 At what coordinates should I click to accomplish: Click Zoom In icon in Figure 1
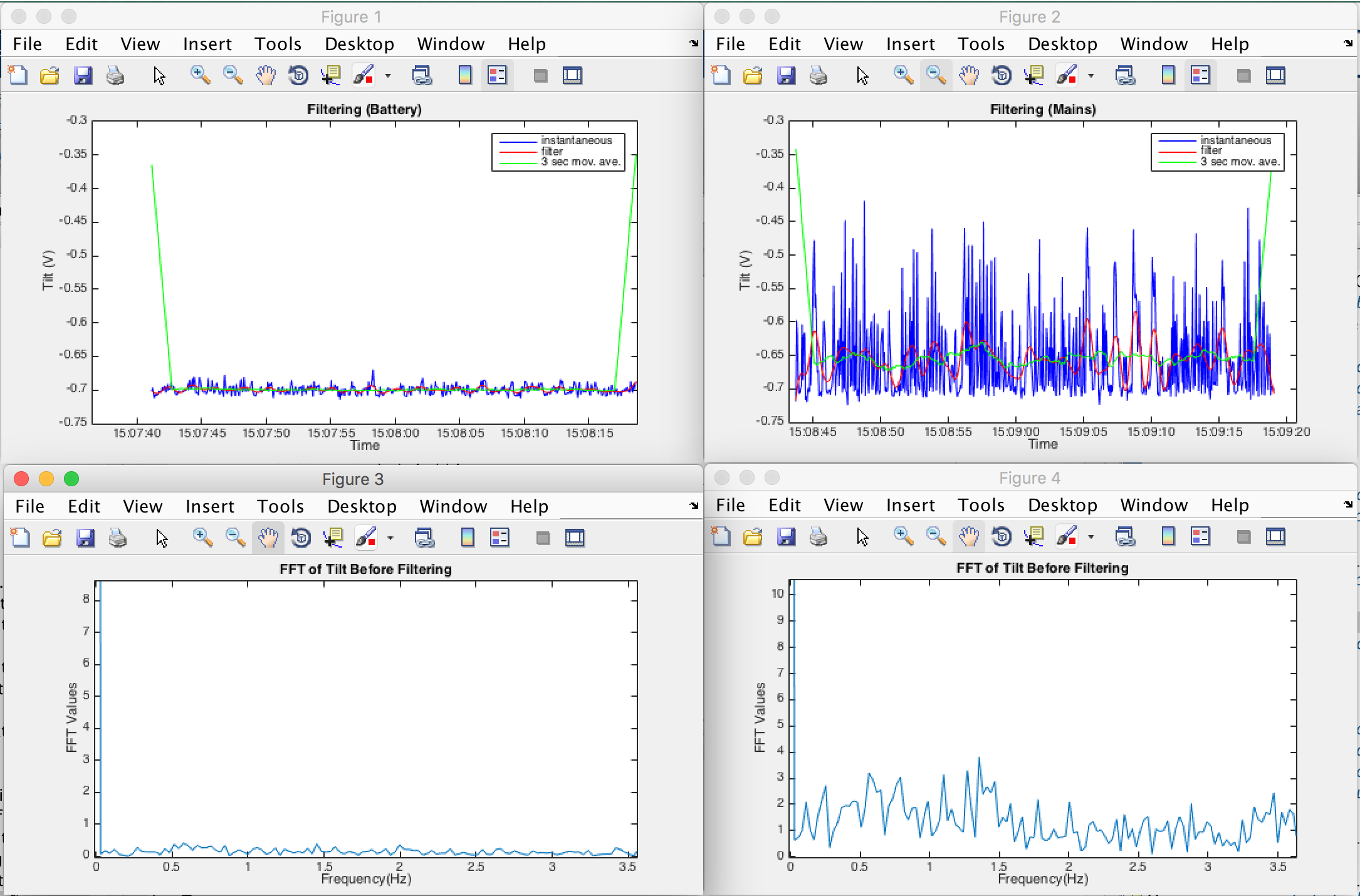pos(200,76)
